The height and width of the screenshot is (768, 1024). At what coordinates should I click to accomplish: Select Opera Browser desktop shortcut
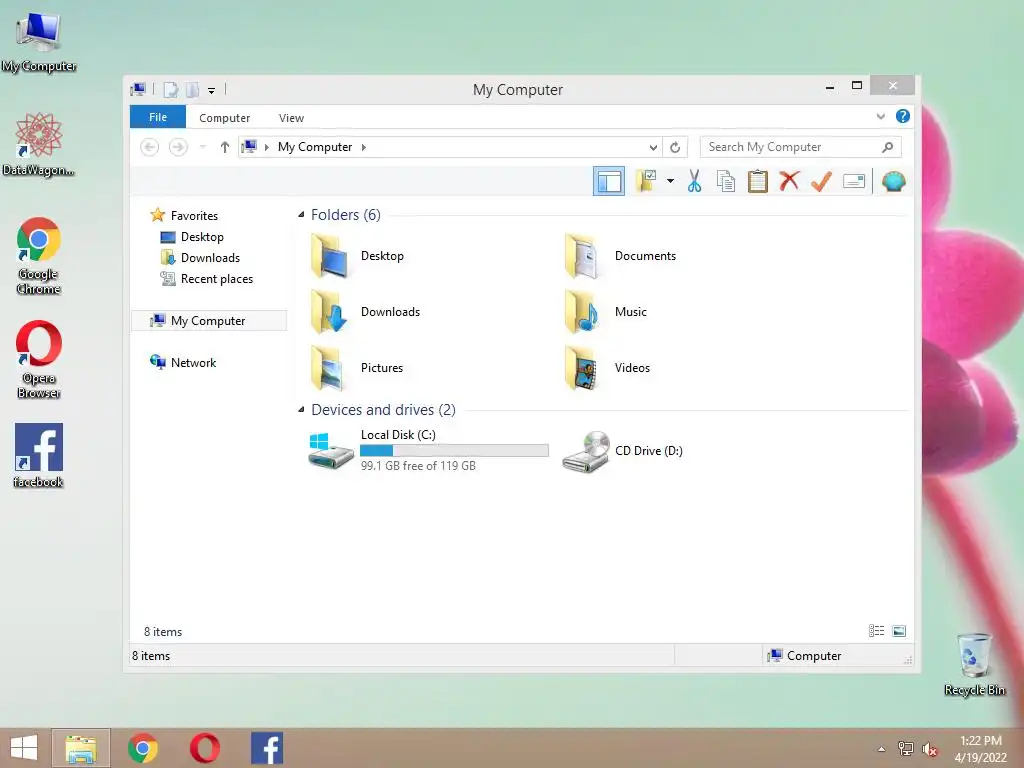coord(39,359)
